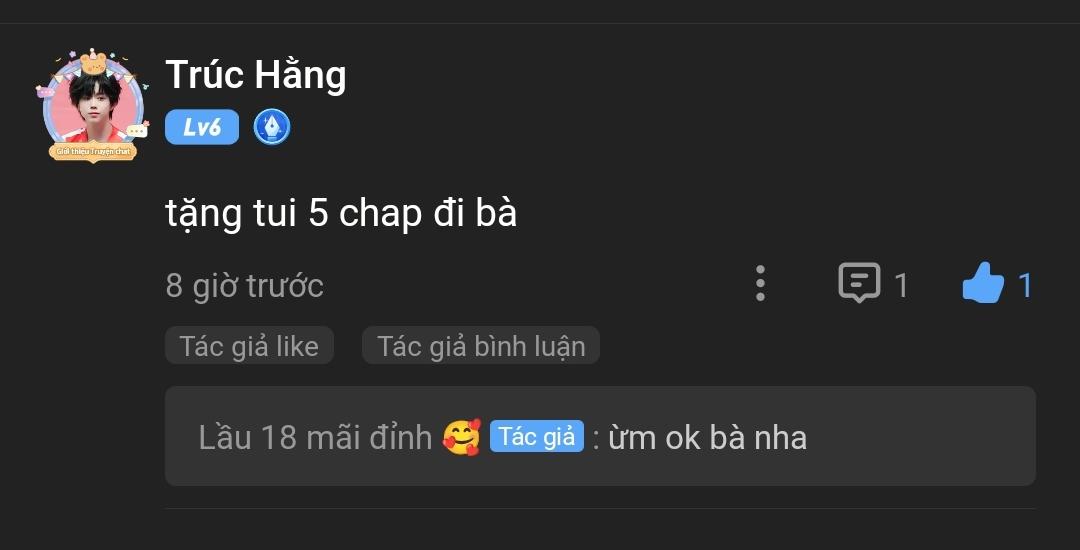The height and width of the screenshot is (550, 1080).
Task: Click the blue "Tác giả" badge in the reply
Action: [537, 436]
